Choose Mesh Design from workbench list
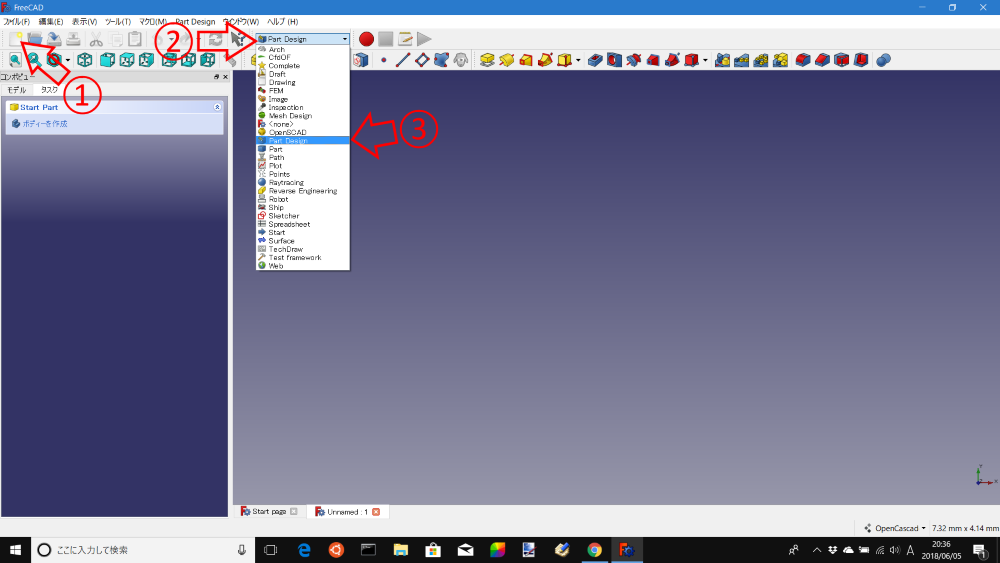Viewport: 1000px width, 563px height. [303, 115]
